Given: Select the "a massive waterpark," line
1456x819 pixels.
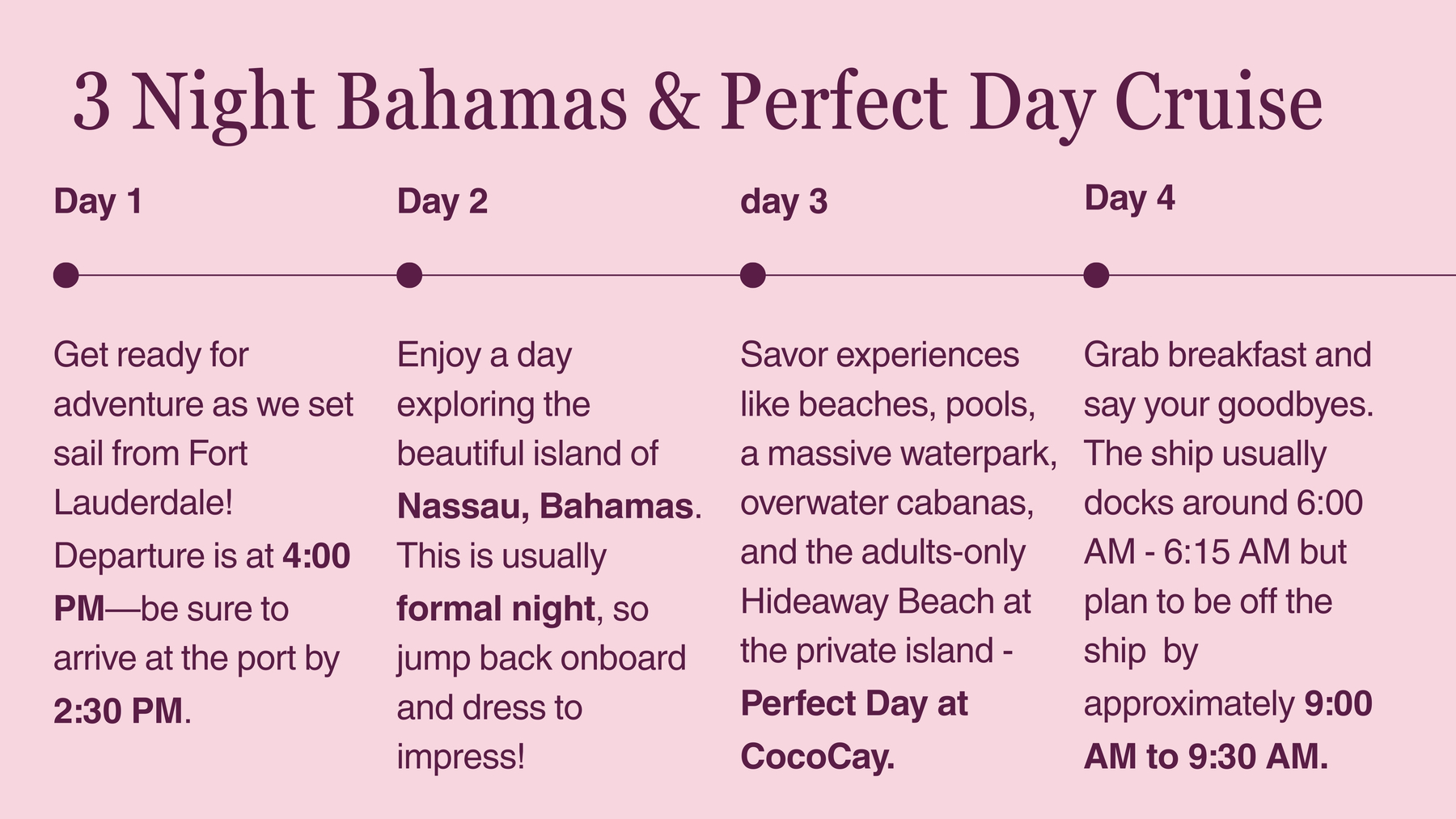Looking at the screenshot, I should 898,454.
